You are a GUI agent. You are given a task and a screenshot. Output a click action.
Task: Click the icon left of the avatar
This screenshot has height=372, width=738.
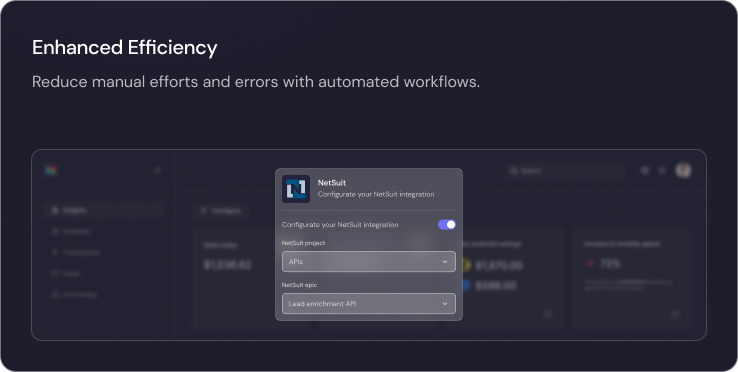pyautogui.click(x=662, y=170)
